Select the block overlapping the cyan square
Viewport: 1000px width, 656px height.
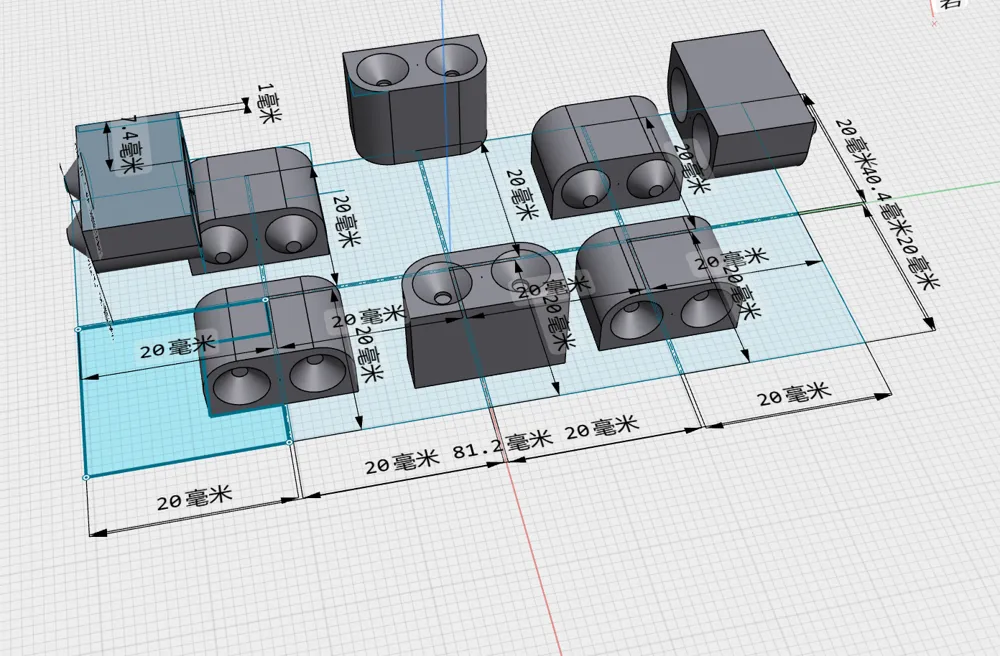tap(276, 347)
